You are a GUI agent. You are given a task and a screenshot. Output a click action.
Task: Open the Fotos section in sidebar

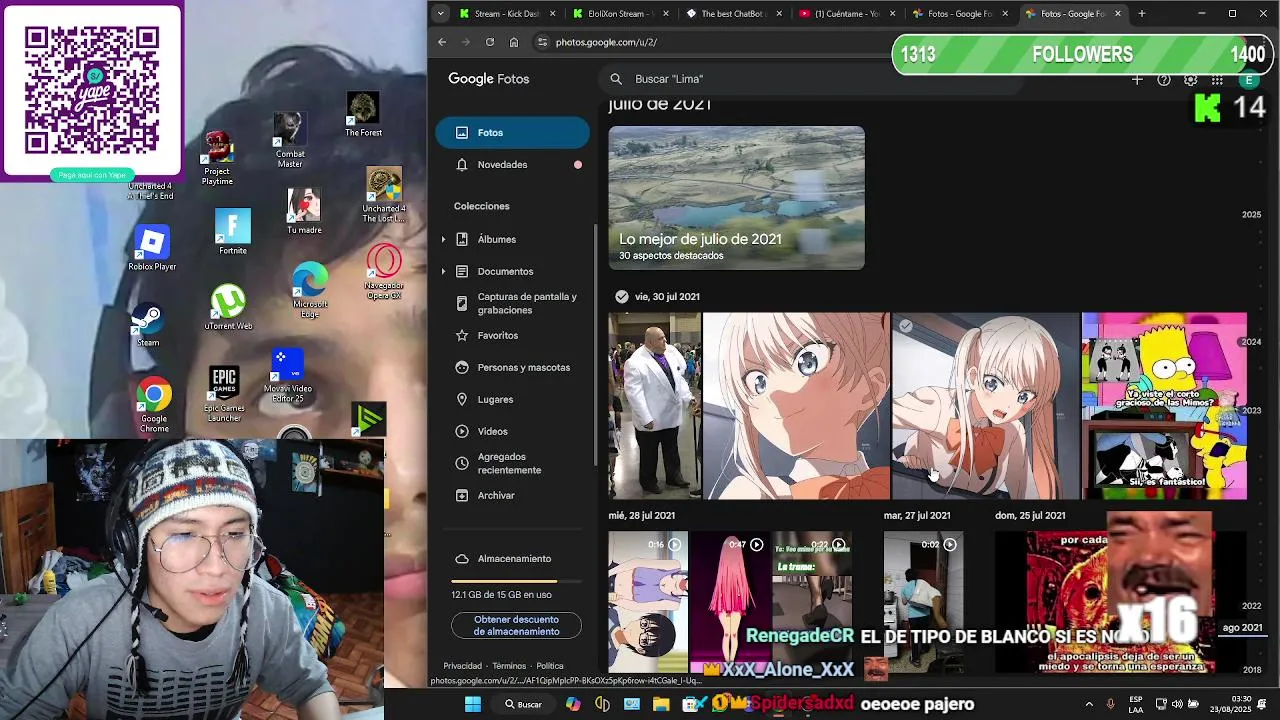512,133
